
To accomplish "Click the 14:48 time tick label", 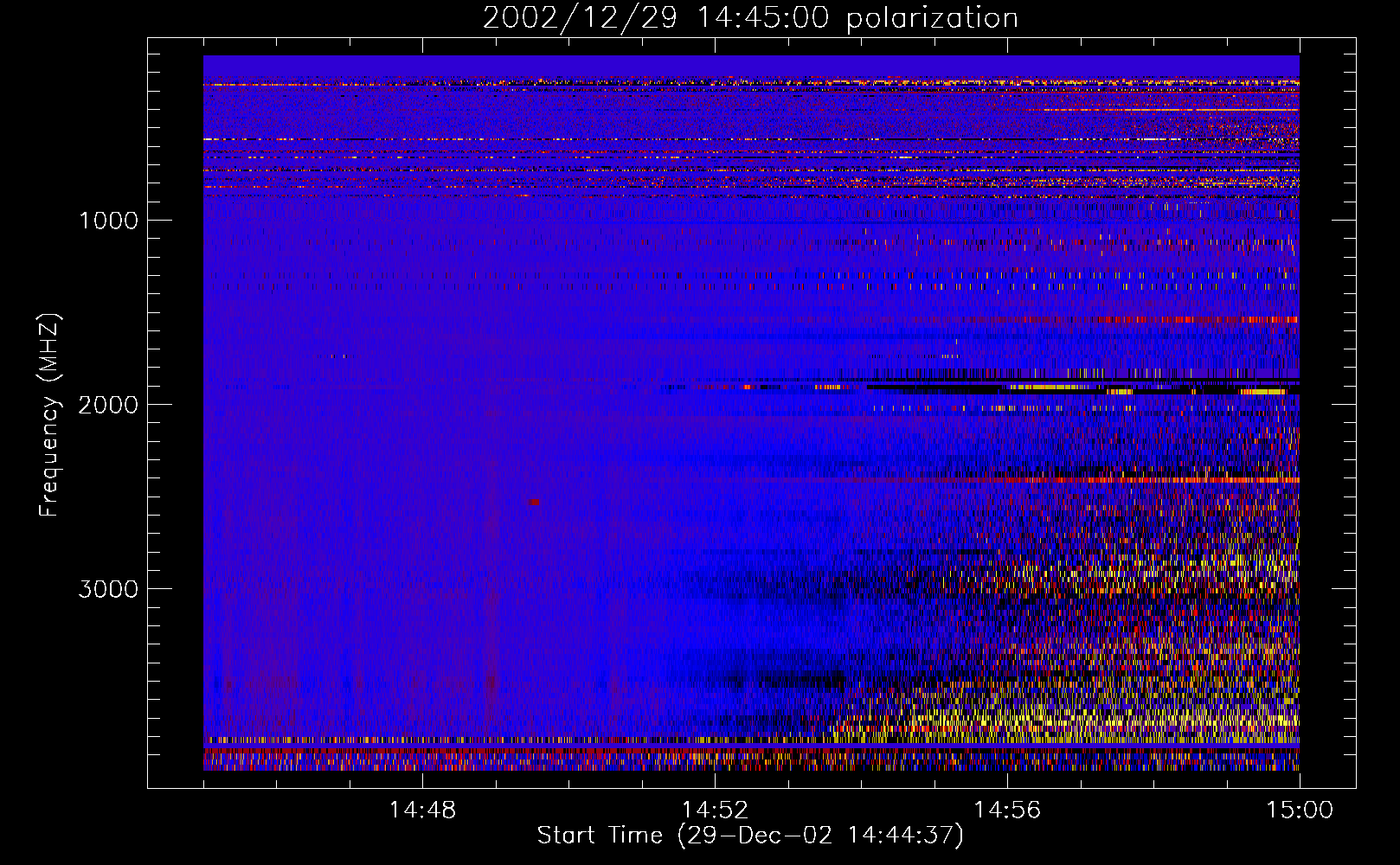I will click(422, 811).
